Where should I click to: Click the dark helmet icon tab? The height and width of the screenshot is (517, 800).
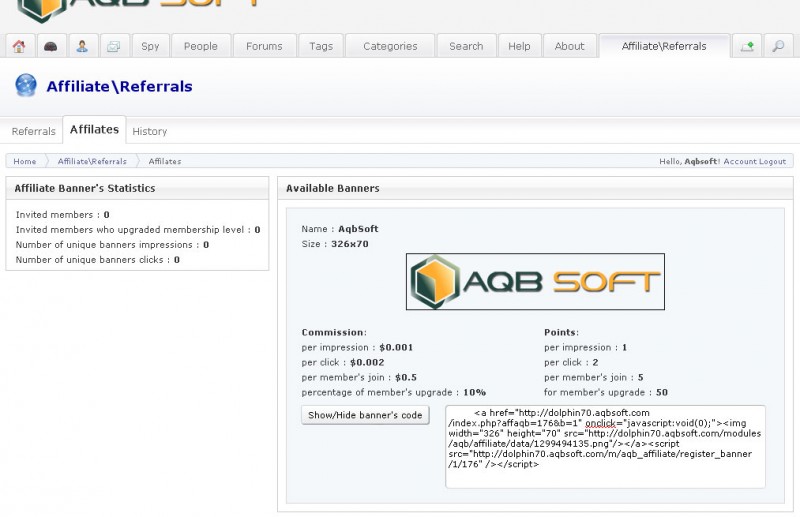51,46
